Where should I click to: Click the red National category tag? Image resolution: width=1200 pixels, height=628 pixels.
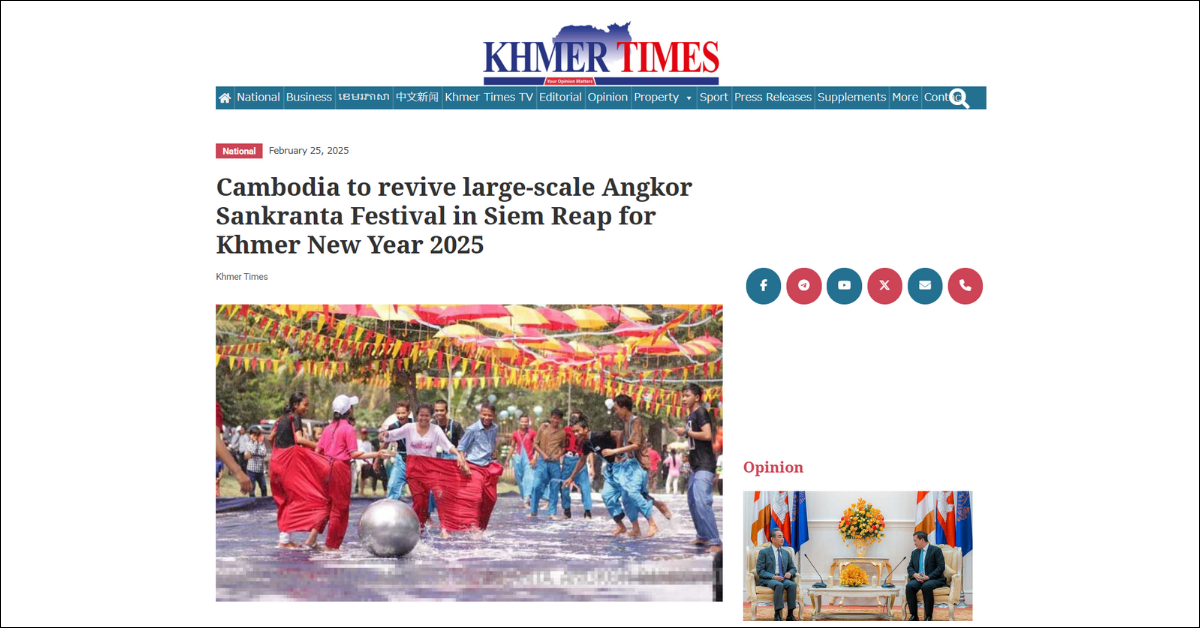click(x=239, y=151)
